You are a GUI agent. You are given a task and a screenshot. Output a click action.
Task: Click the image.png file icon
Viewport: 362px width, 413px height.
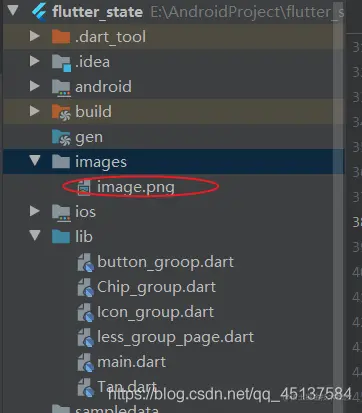(84, 187)
